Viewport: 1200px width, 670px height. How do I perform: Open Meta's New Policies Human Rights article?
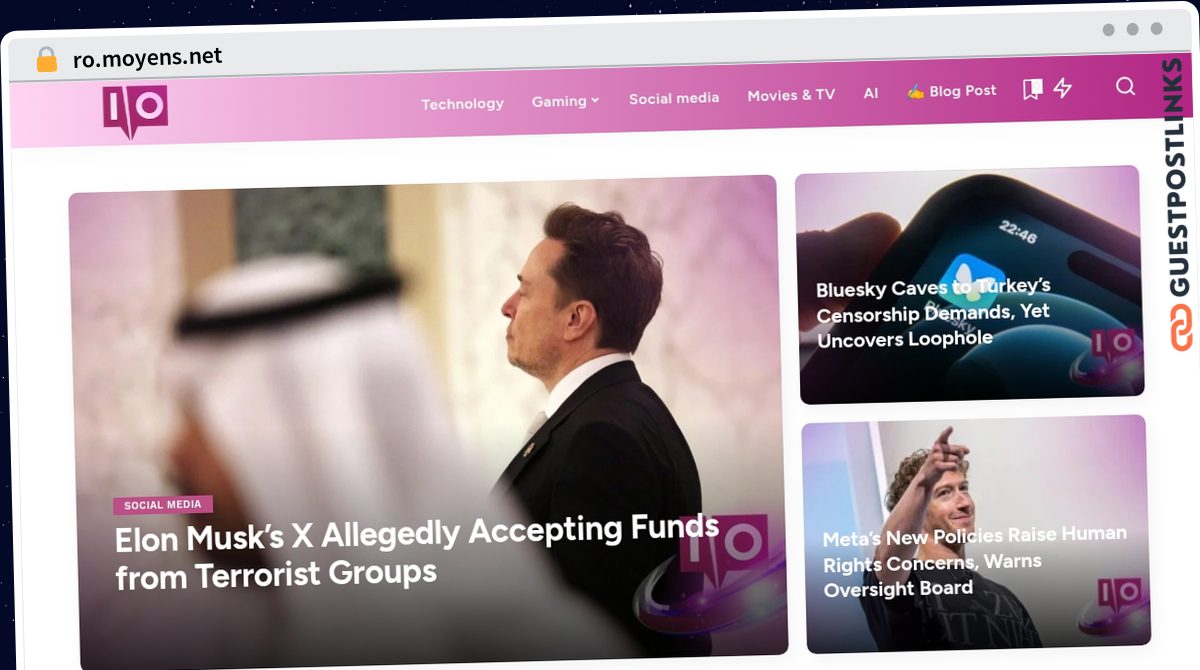click(x=975, y=562)
